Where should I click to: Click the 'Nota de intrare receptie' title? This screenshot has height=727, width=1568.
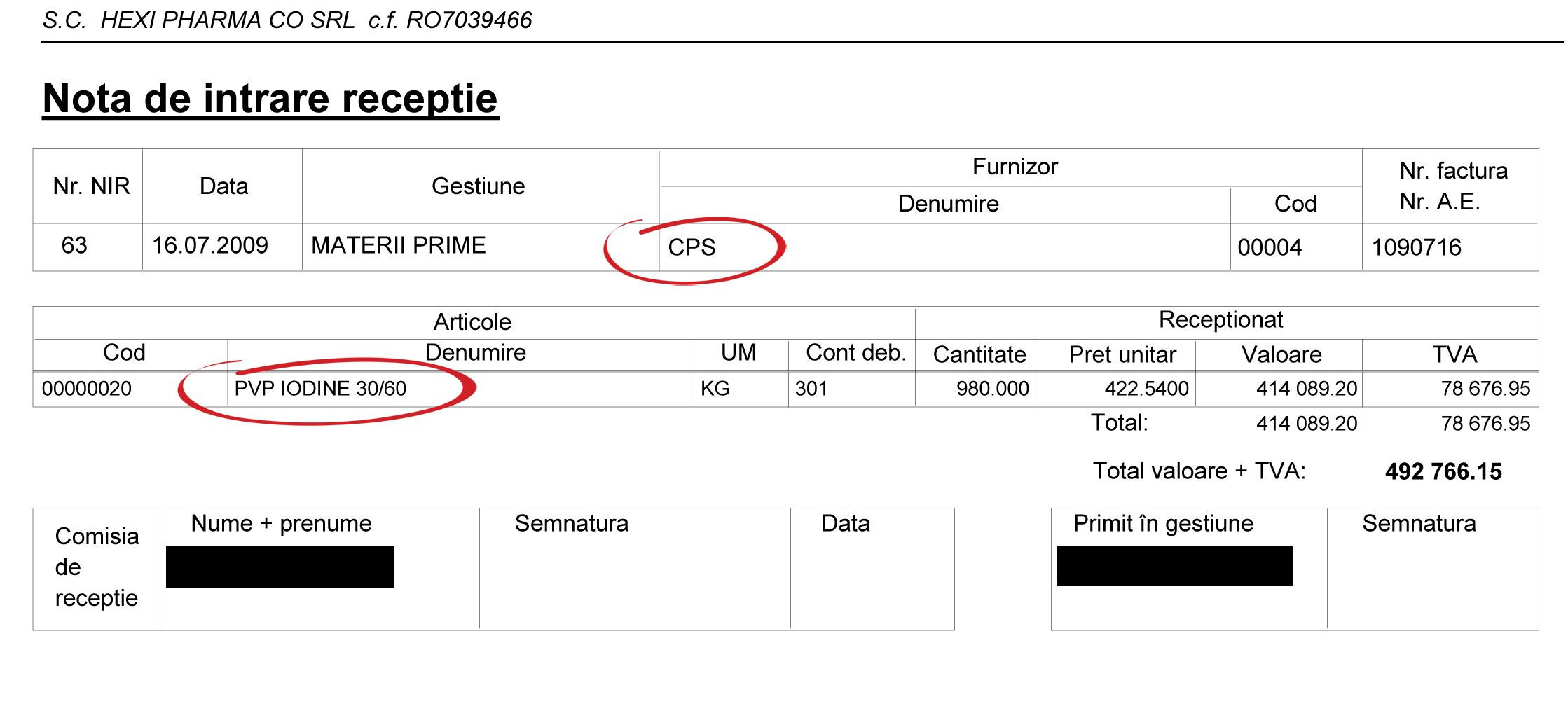(x=270, y=98)
